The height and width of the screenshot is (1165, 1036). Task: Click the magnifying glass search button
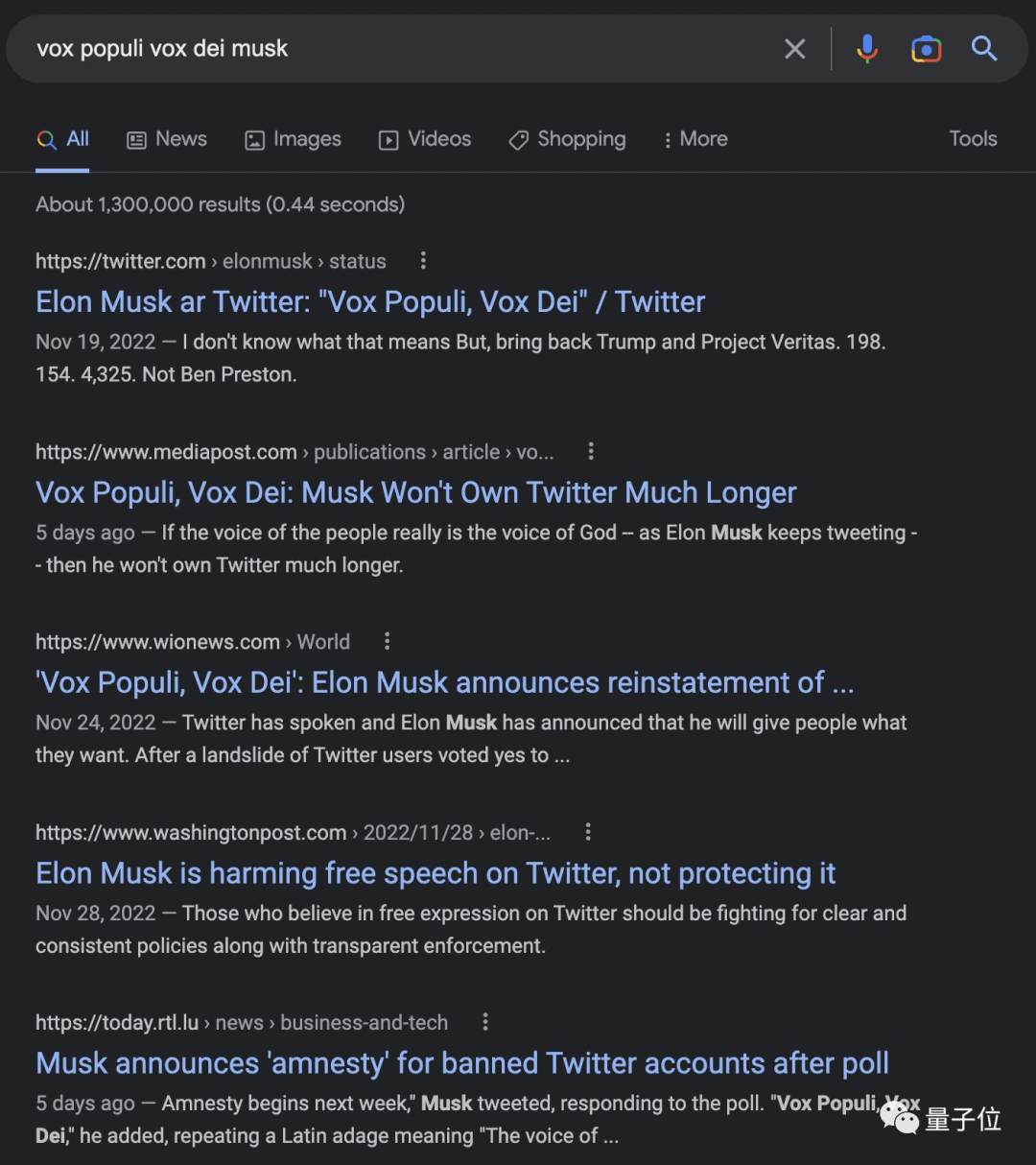pos(984,48)
